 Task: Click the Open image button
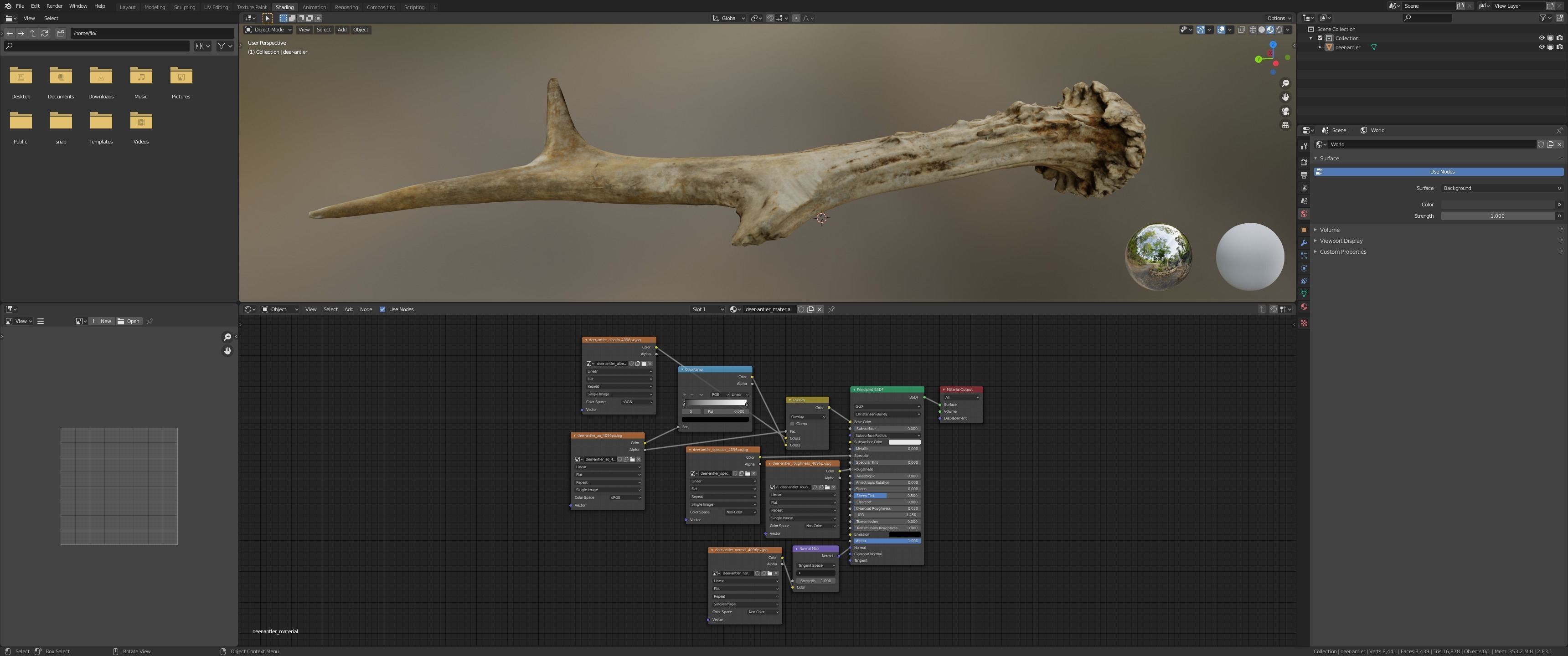click(129, 321)
